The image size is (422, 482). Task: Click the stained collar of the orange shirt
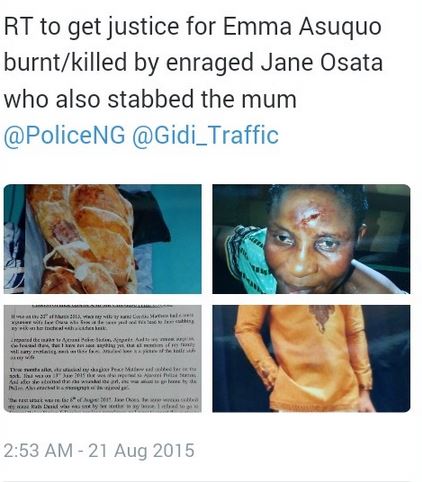tap(322, 318)
